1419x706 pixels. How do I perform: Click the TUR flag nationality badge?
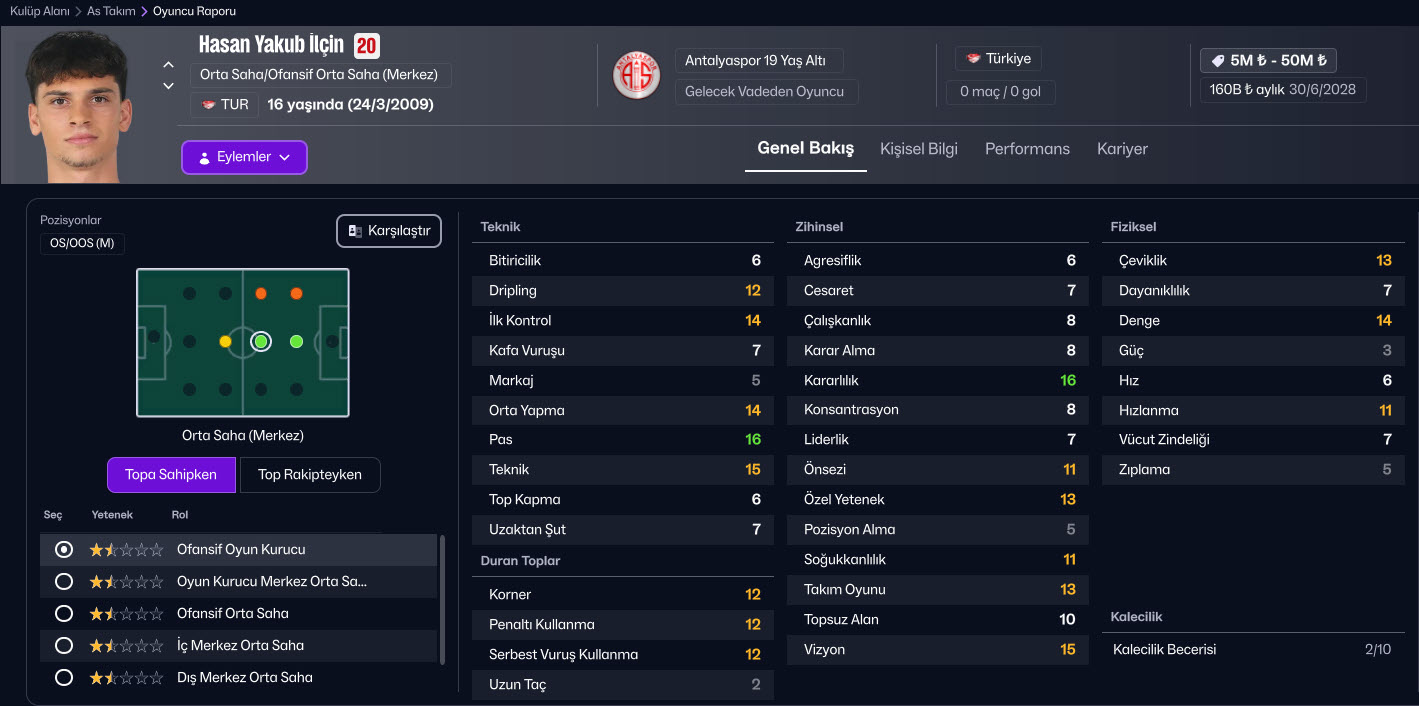[225, 104]
